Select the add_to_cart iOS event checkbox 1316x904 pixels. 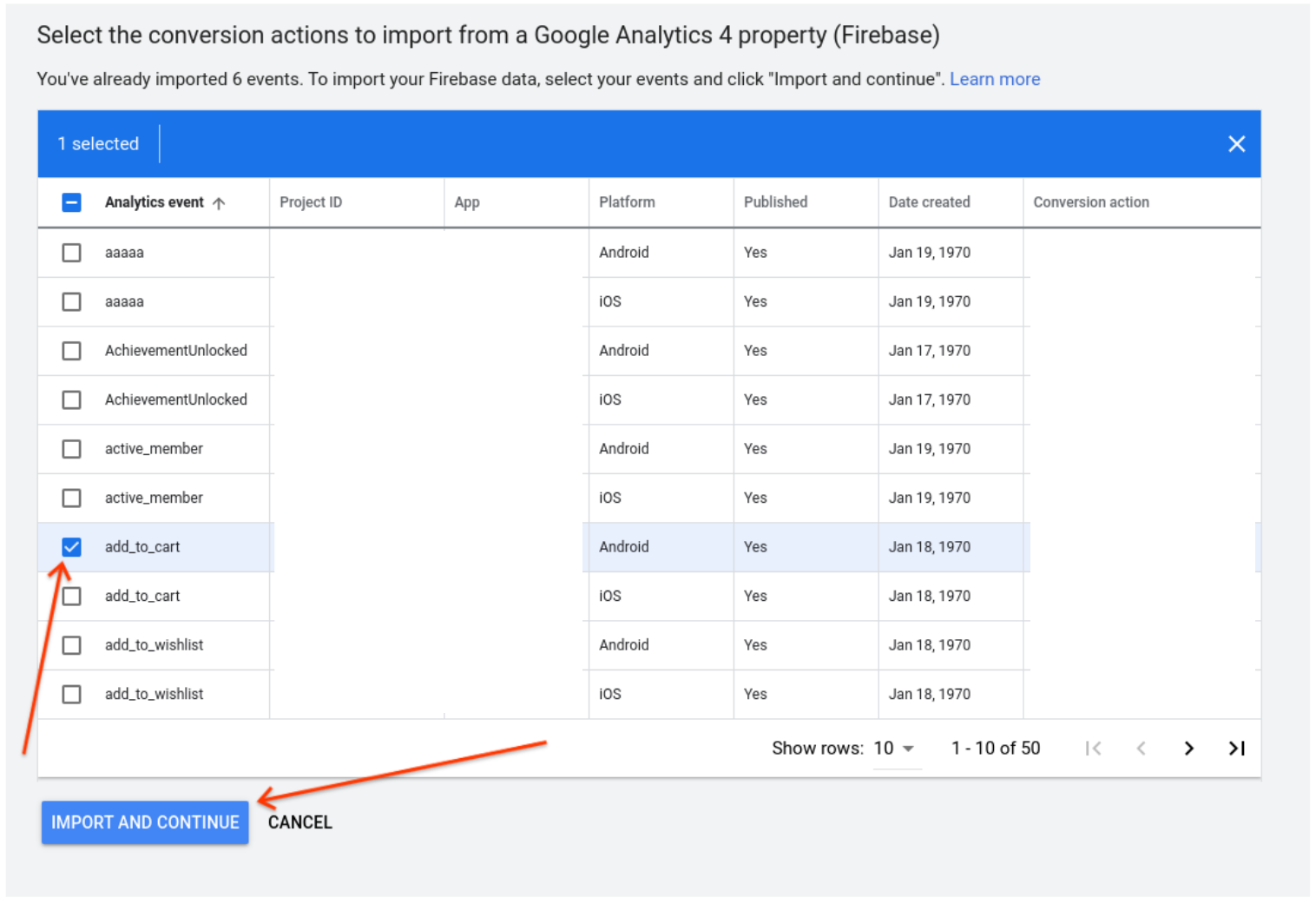72,597
